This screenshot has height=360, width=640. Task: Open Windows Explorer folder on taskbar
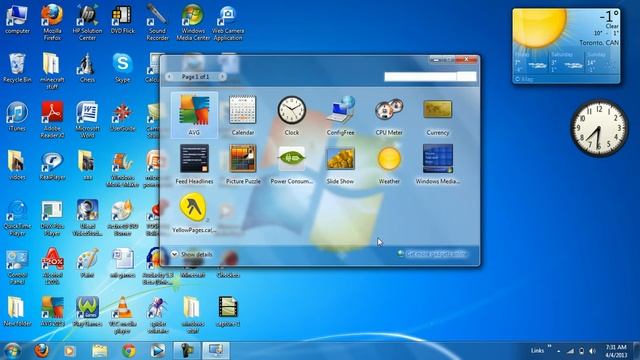tap(99, 351)
